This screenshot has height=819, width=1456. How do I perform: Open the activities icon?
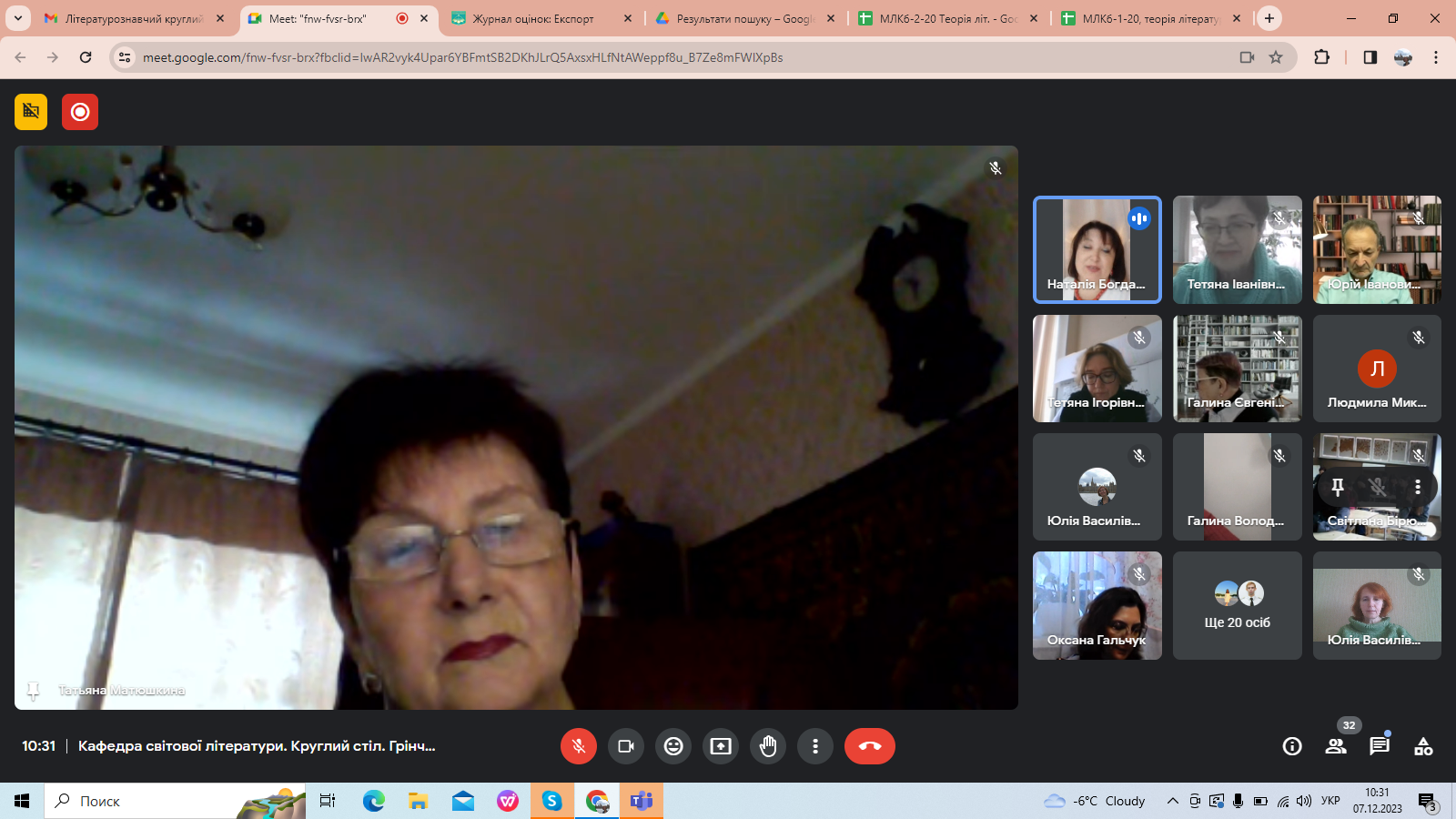click(x=1423, y=746)
